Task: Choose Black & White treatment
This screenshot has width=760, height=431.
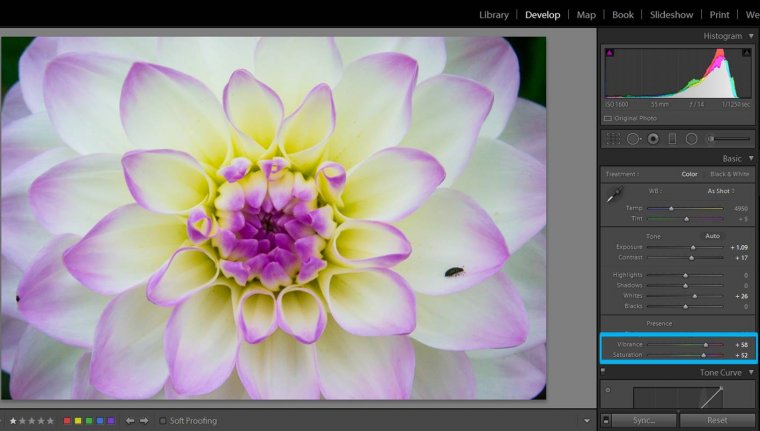Action: coord(729,174)
